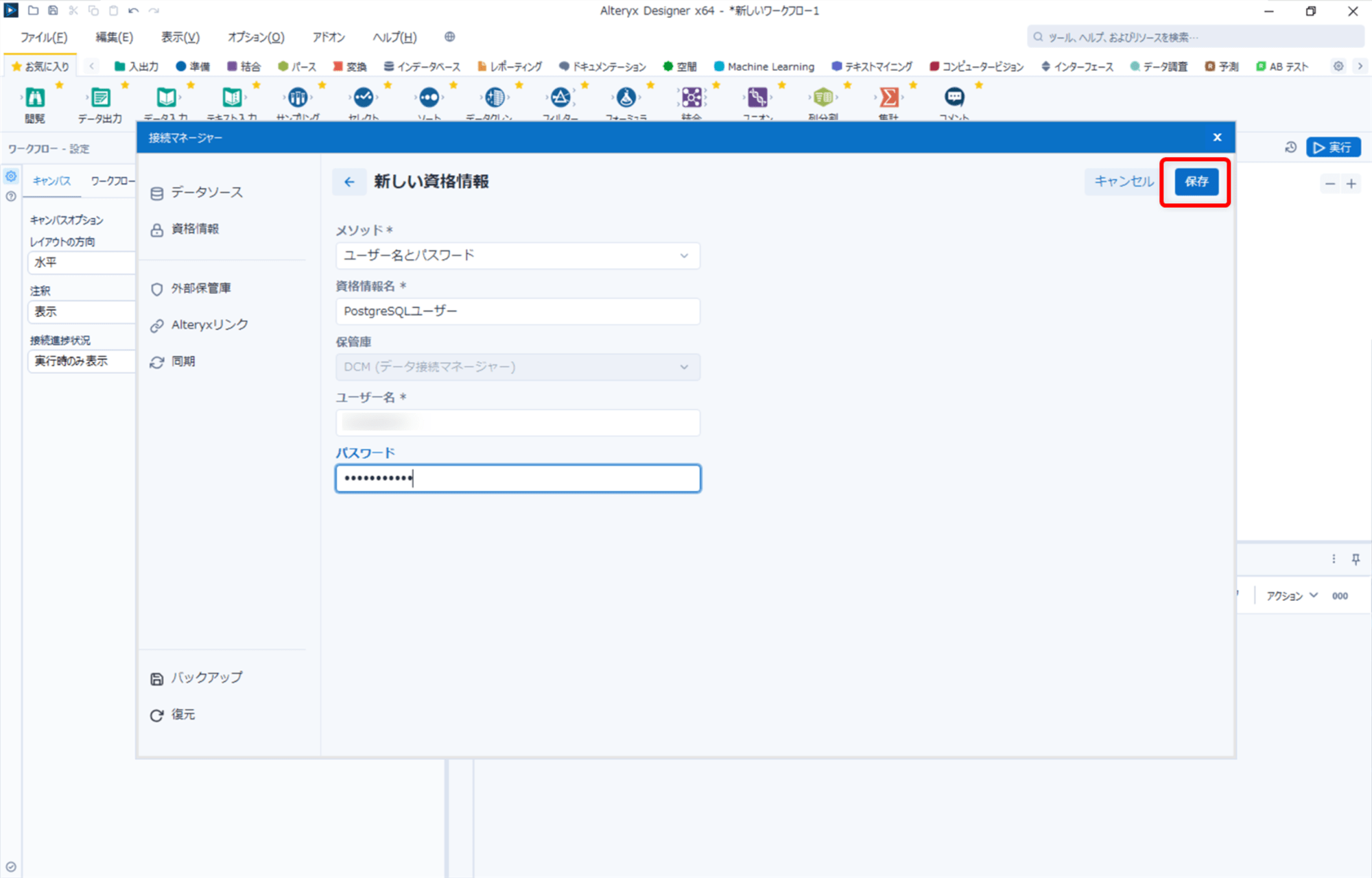Image resolution: width=1372 pixels, height=878 pixels.
Task: Select the データ出力 tool icon
Action: [100, 98]
